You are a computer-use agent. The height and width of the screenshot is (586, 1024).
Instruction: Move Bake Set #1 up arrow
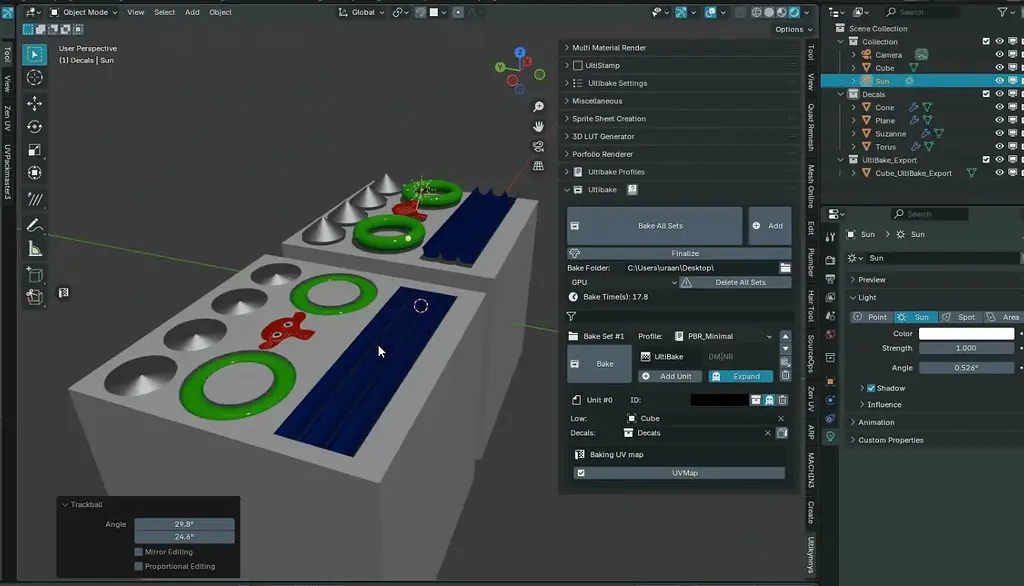(x=786, y=336)
